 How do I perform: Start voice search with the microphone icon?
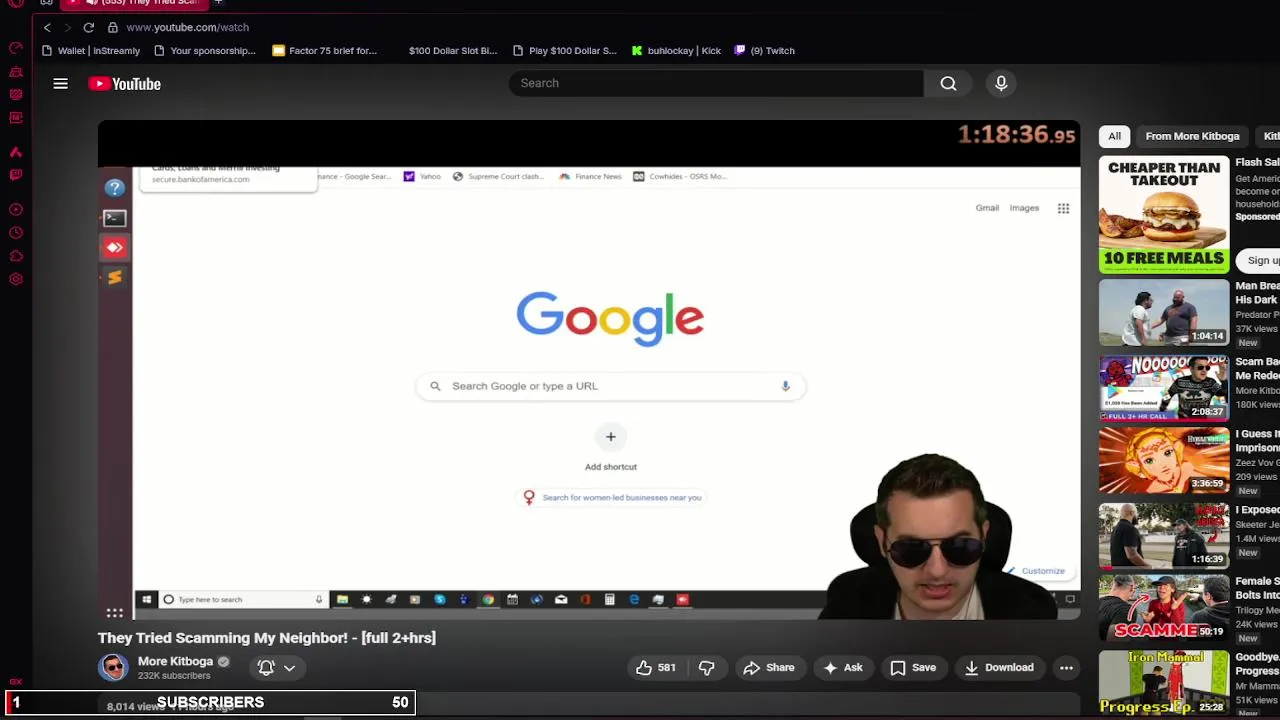pos(1001,84)
